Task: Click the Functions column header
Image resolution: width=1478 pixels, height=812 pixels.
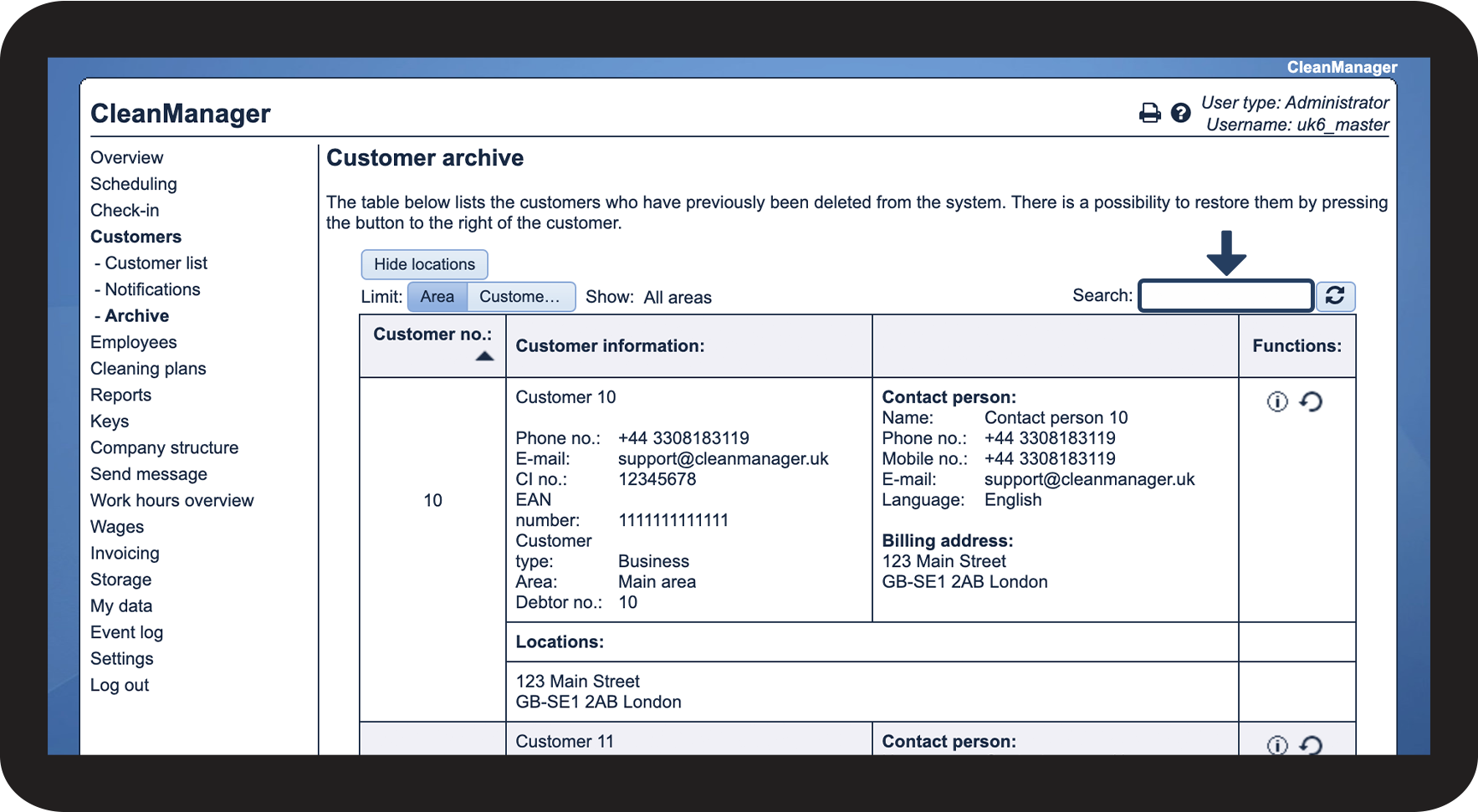Action: 1296,346
